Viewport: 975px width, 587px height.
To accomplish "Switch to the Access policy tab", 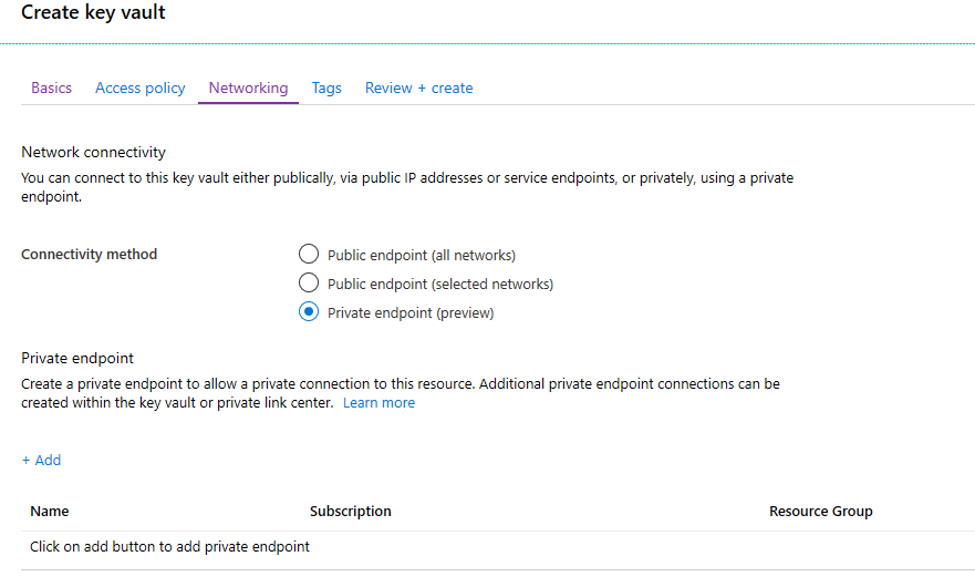I will coord(140,88).
